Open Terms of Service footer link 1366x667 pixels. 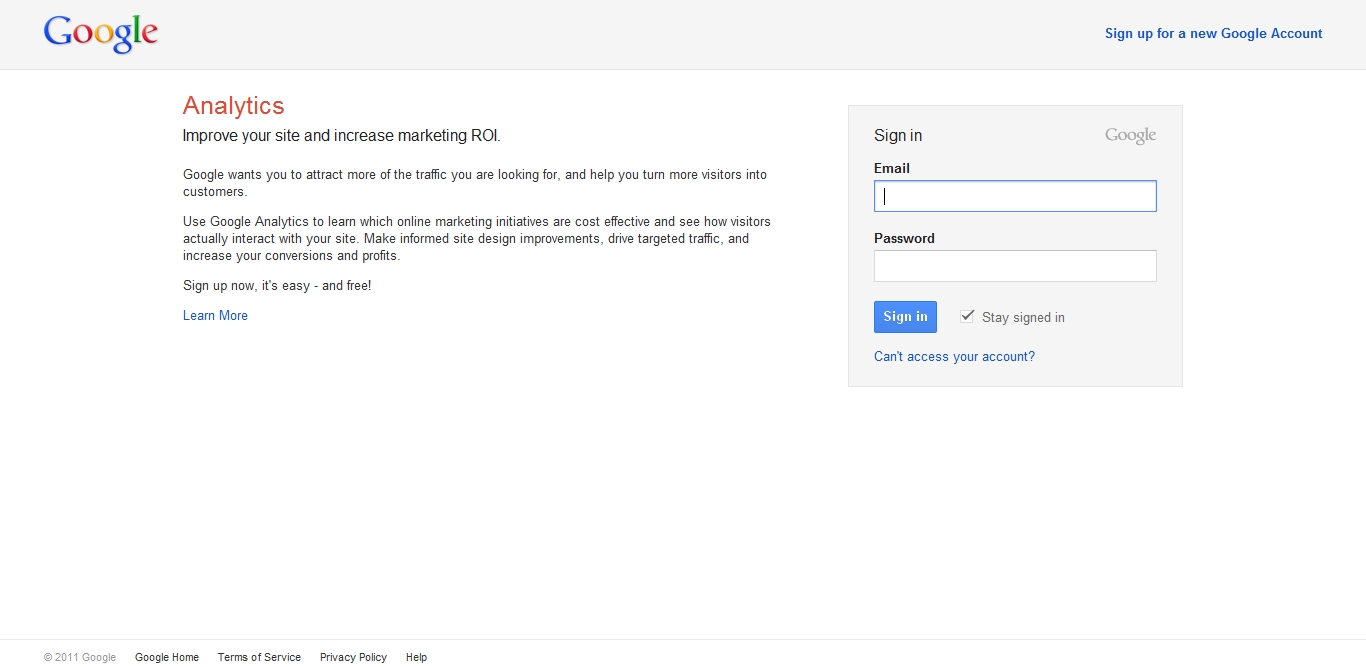click(259, 657)
